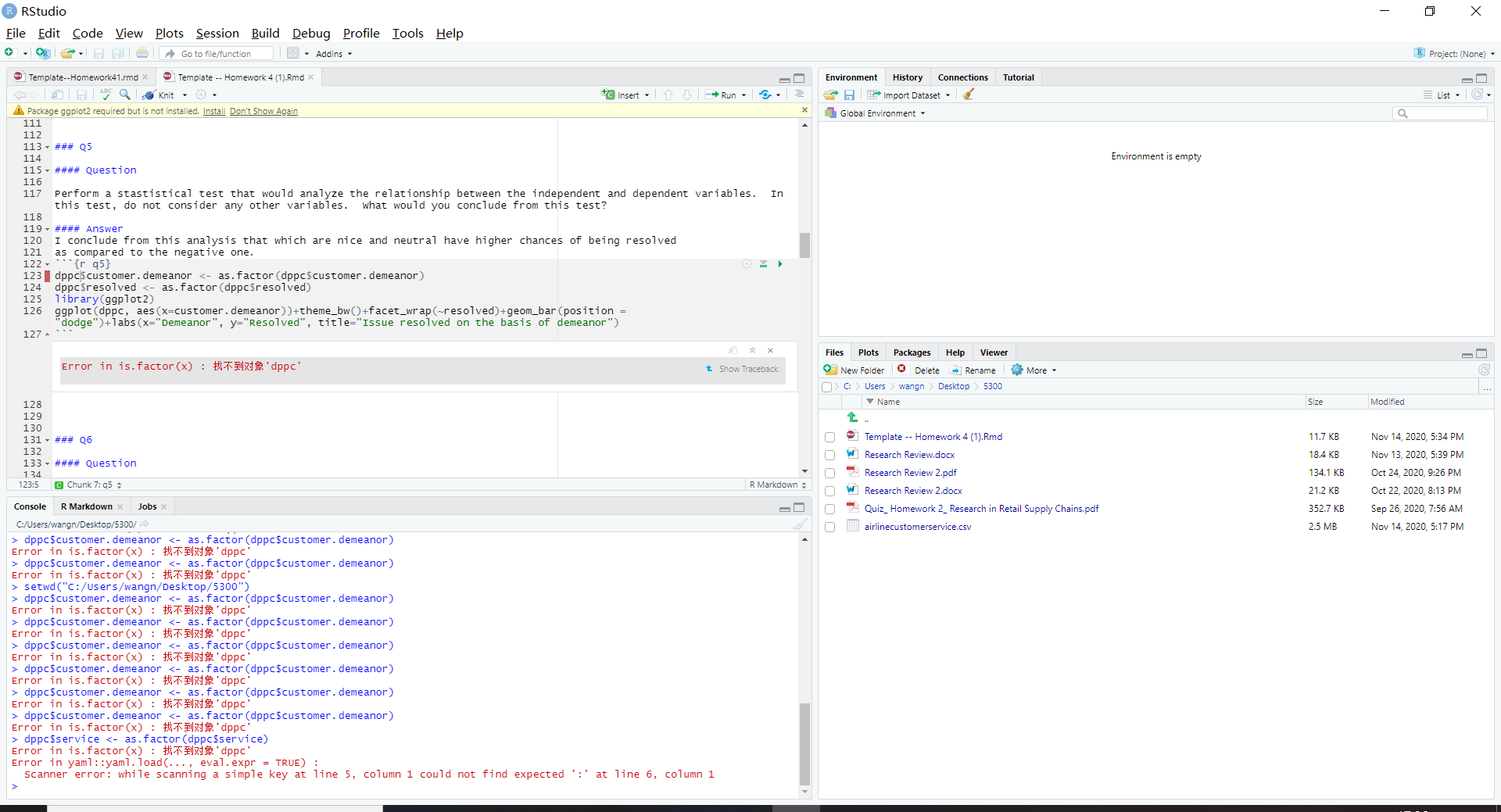Image resolution: width=1501 pixels, height=812 pixels.
Task: Click the publish icon in the editor toolbar
Action: pyautogui.click(x=765, y=95)
